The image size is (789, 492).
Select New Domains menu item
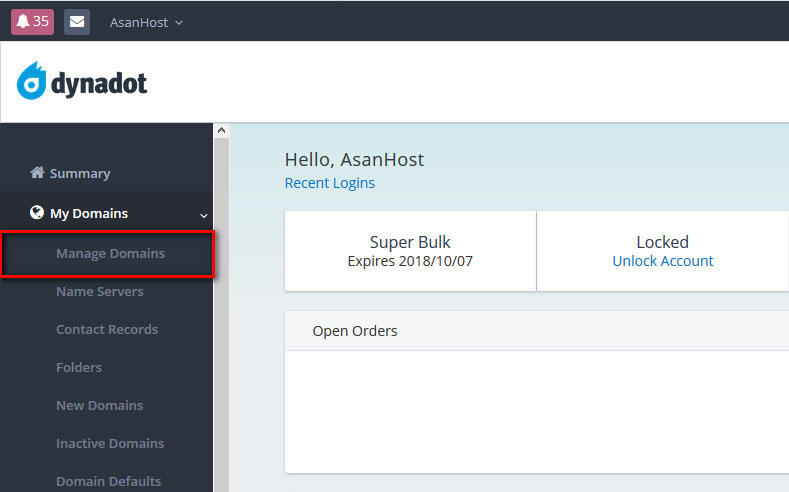[x=99, y=406]
